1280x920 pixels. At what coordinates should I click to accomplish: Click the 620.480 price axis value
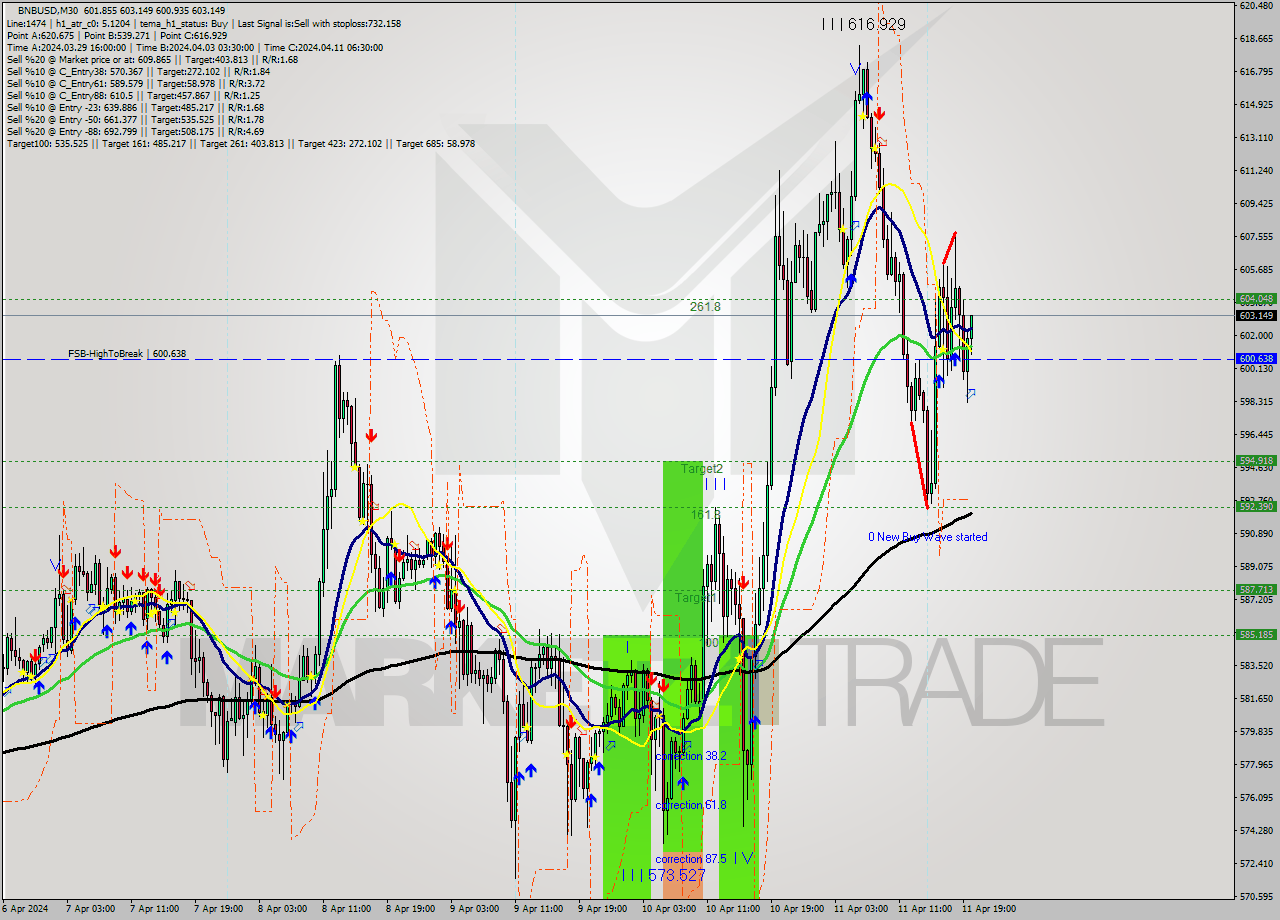1256,6
